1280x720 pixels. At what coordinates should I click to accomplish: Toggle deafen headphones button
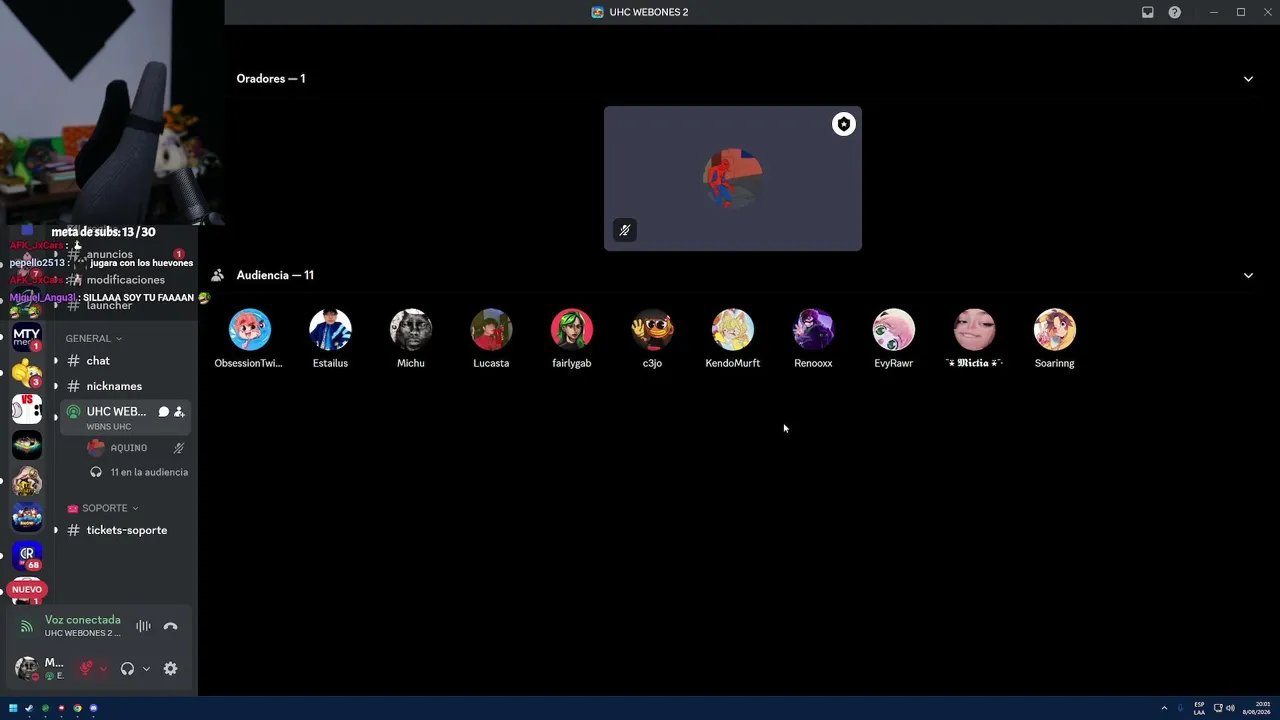127,669
